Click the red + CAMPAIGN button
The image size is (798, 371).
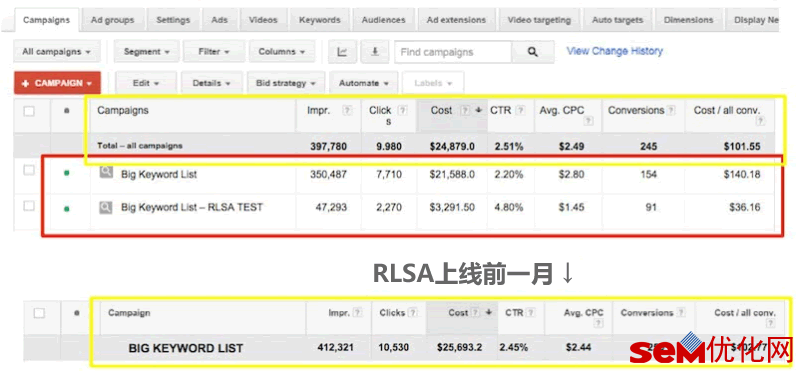pyautogui.click(x=57, y=83)
